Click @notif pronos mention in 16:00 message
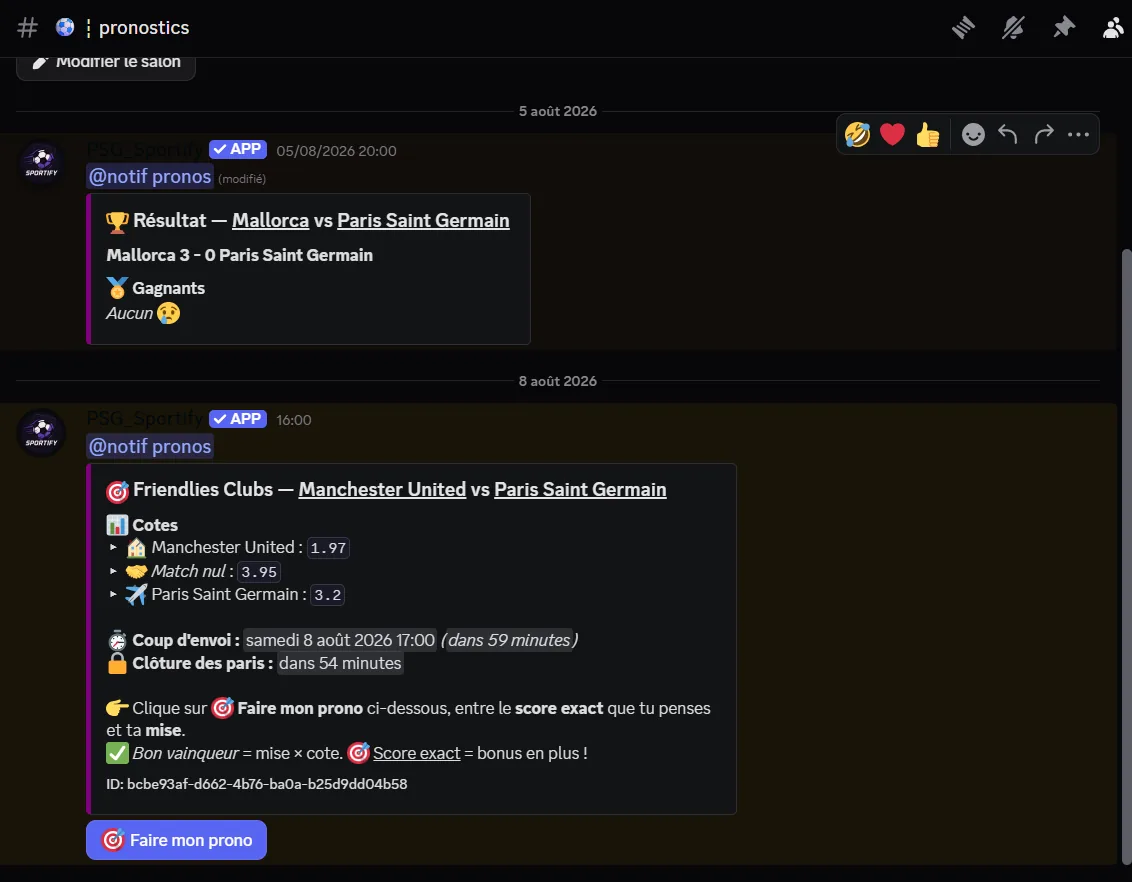The width and height of the screenshot is (1132, 882). [149, 447]
